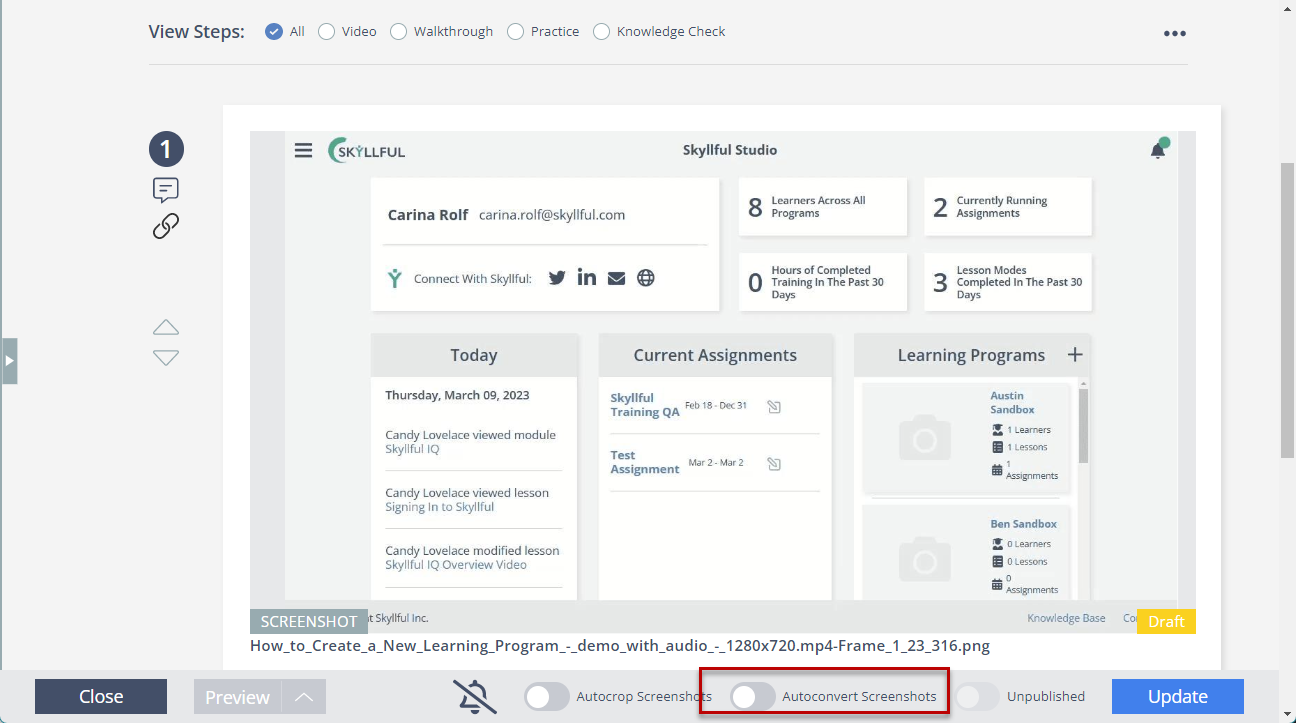
Task: Select the All view steps radio button
Action: tap(274, 32)
